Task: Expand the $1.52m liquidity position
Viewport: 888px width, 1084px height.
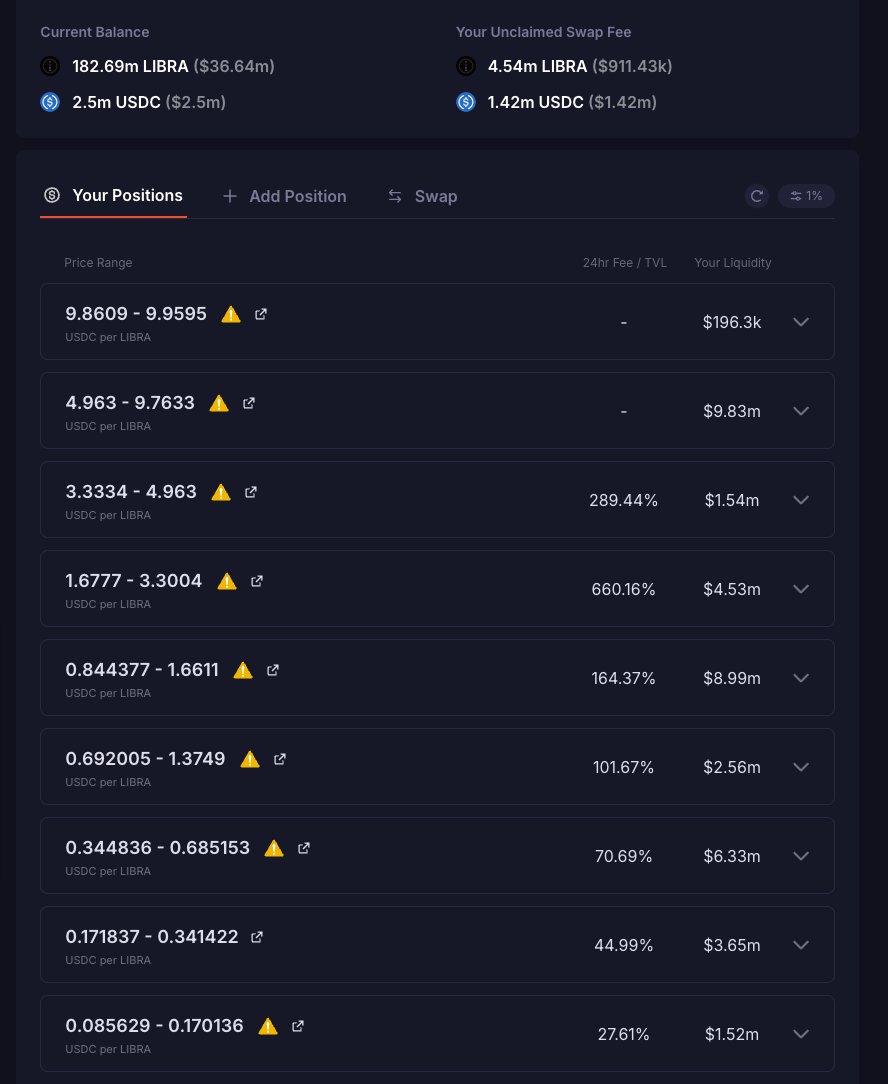Action: [x=801, y=1034]
